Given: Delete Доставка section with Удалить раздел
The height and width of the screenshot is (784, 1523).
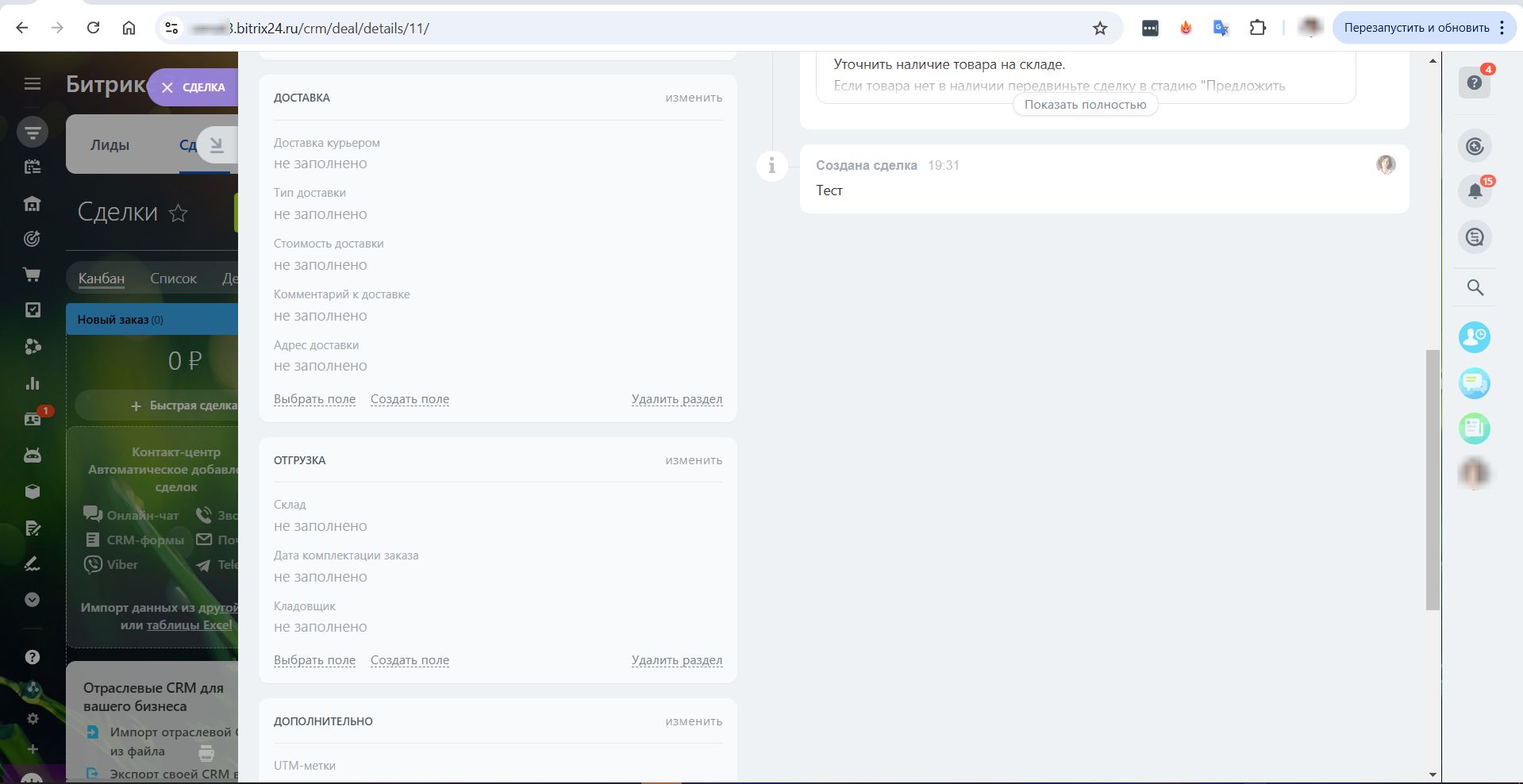Looking at the screenshot, I should (676, 399).
